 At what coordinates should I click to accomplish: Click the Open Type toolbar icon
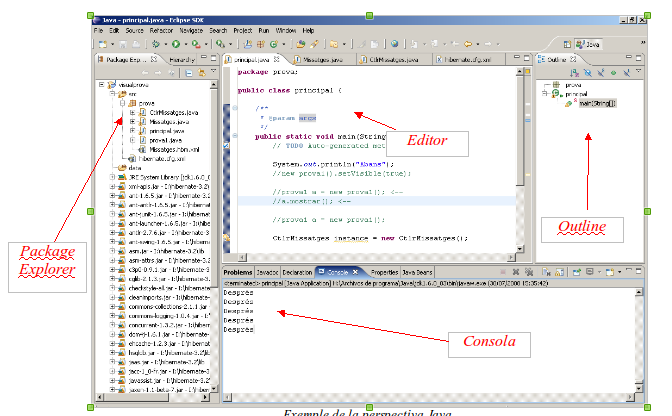[300, 44]
